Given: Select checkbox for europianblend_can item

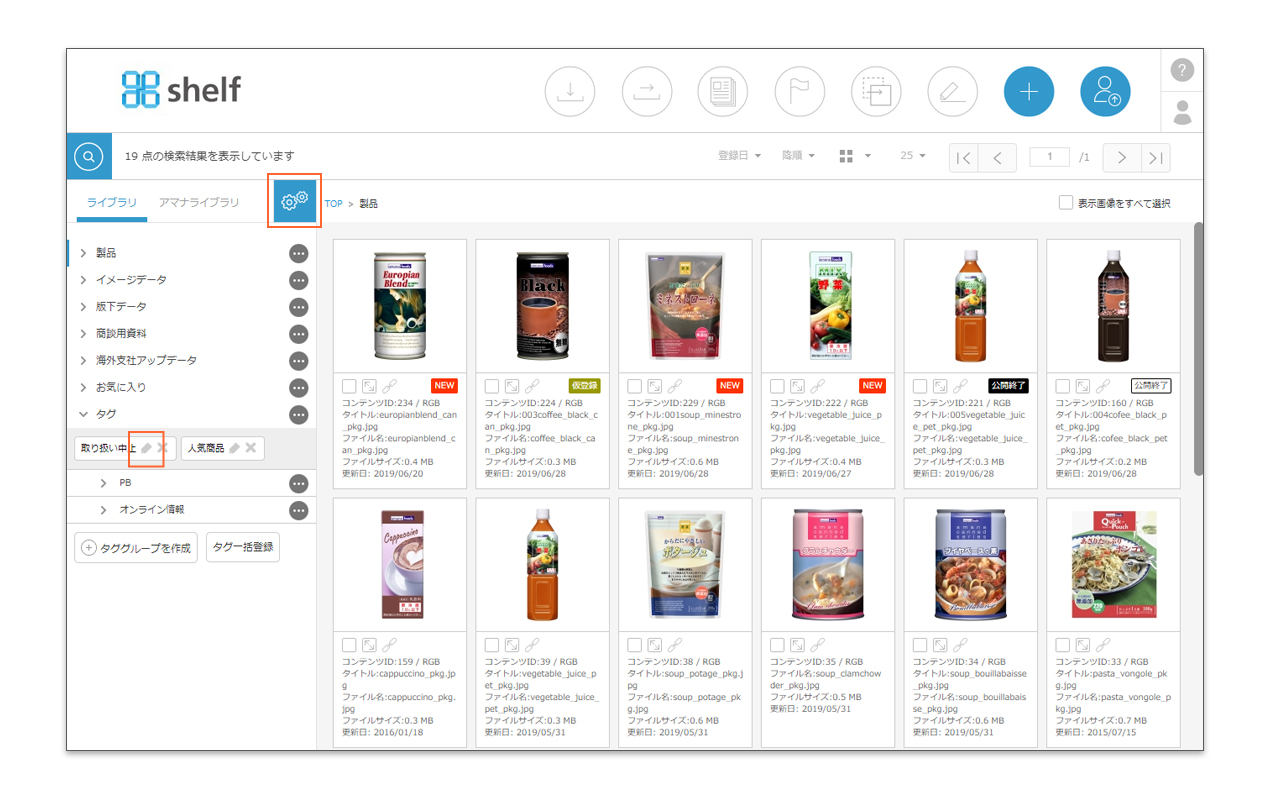Looking at the screenshot, I should pos(349,386).
